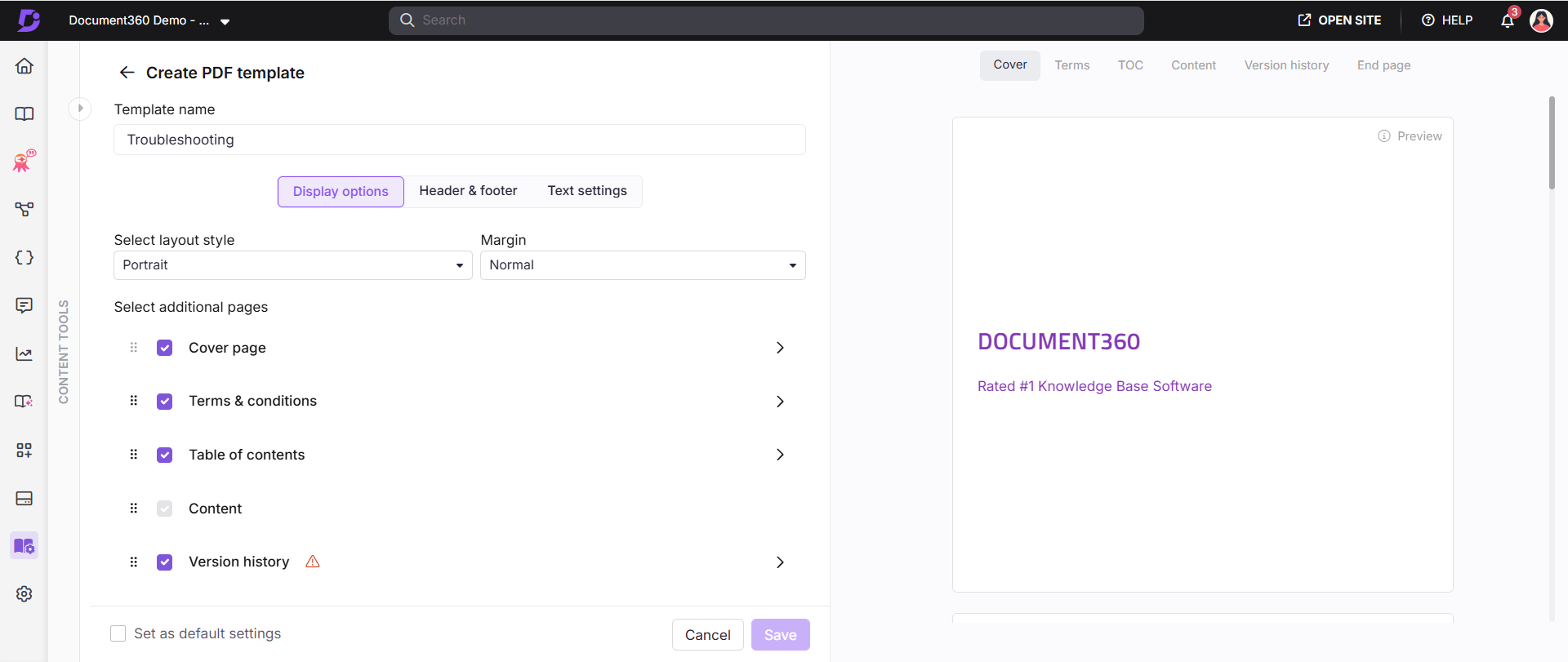
Task: Click the cover page preview thumbnail
Action: click(1203, 355)
